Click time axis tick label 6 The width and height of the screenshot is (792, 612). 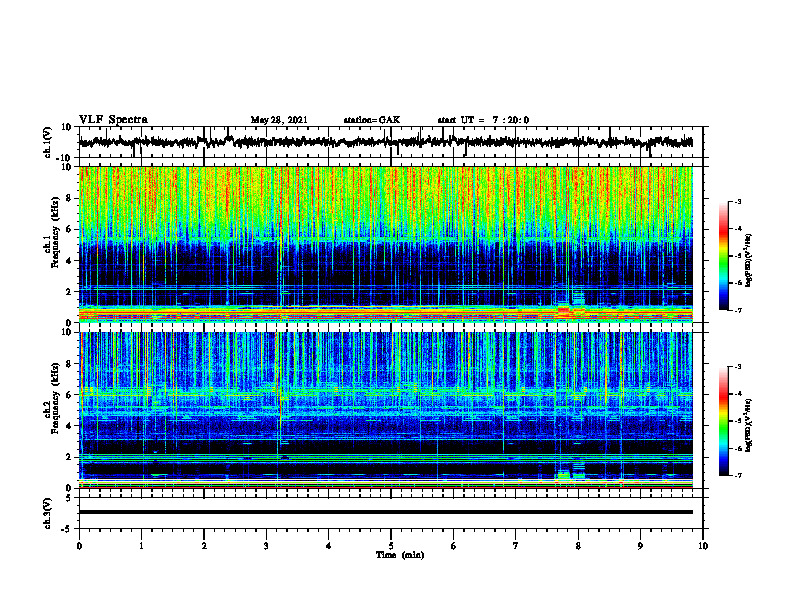tap(454, 546)
